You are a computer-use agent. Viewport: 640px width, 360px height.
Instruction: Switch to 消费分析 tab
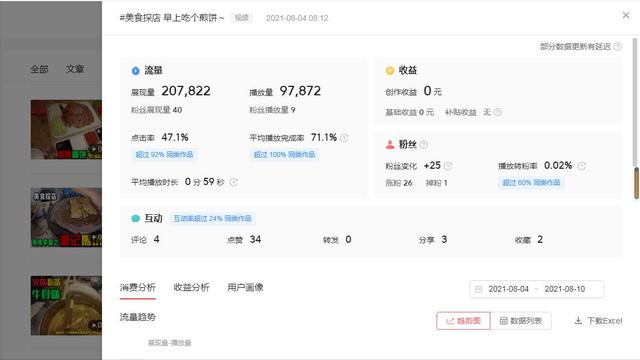138,287
